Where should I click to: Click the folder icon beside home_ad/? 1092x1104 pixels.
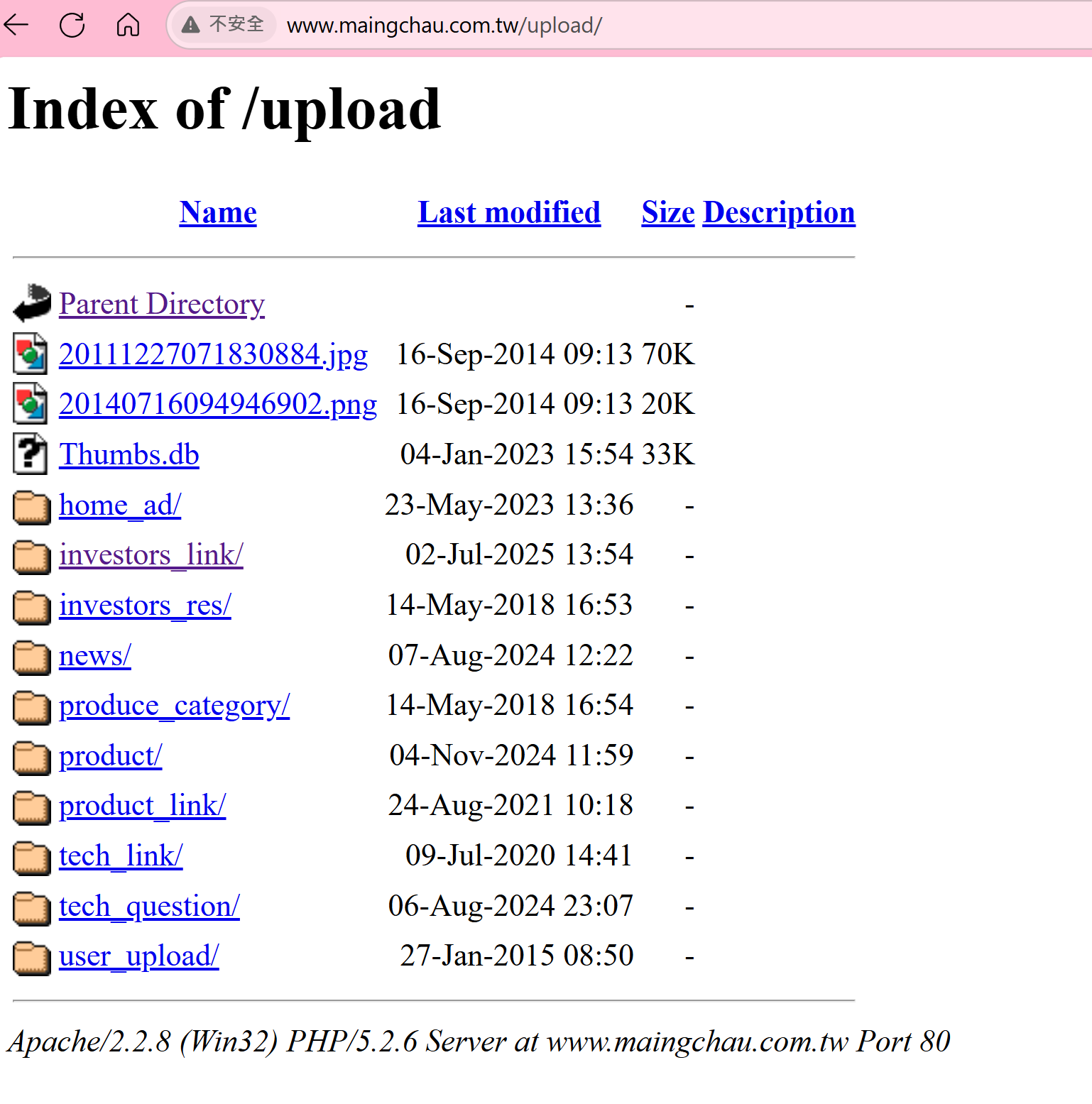click(32, 506)
